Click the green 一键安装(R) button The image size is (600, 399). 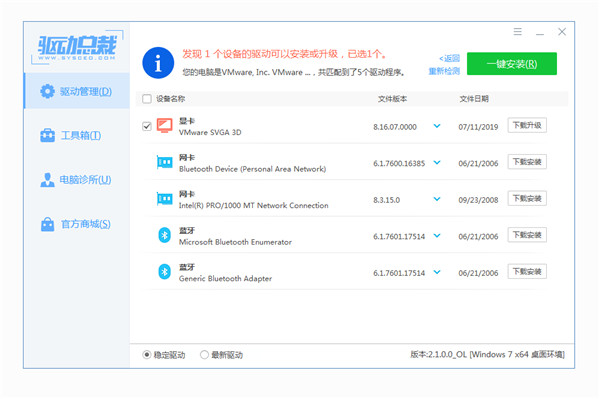(512, 64)
